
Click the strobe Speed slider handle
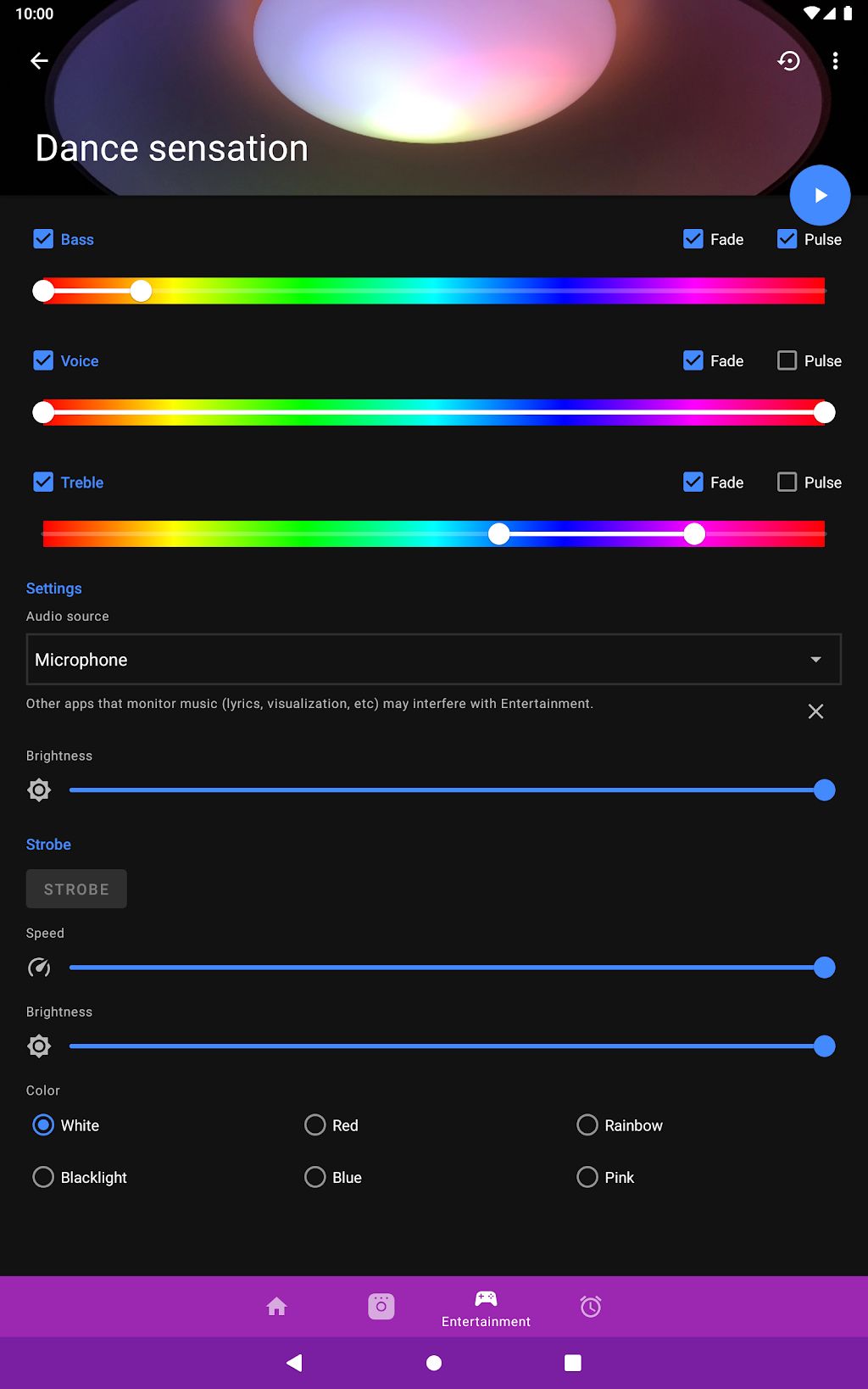point(824,968)
